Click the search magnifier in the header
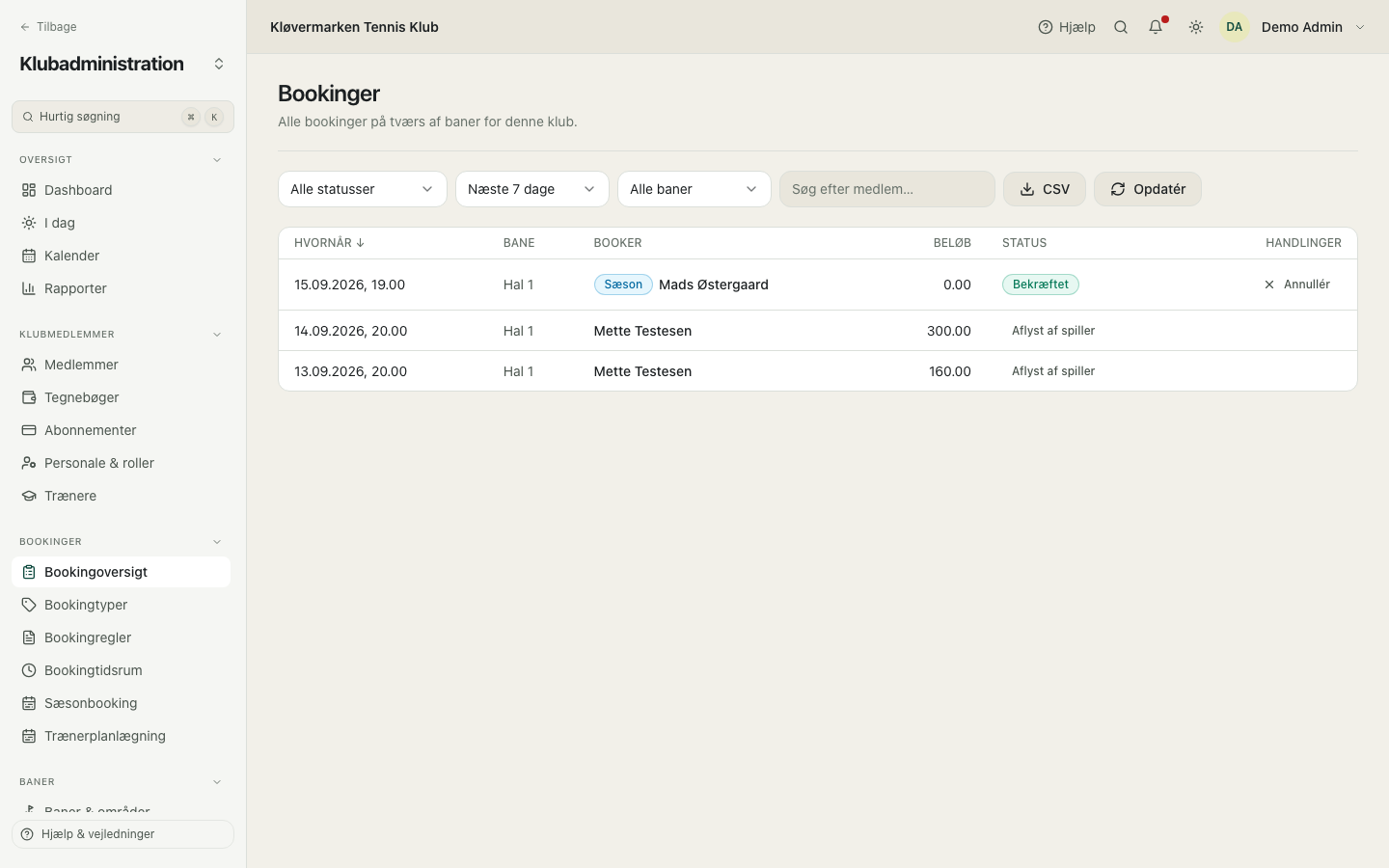1389x868 pixels. click(1121, 27)
